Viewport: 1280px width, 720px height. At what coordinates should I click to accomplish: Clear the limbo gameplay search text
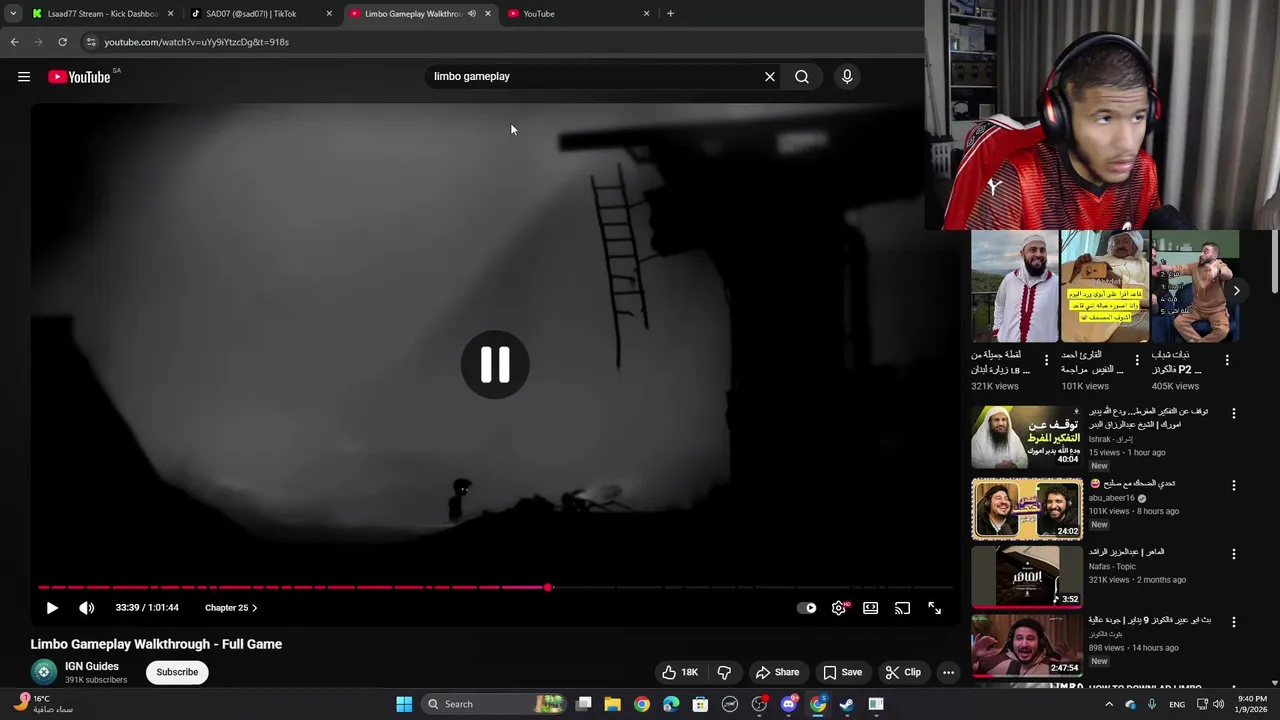(x=770, y=77)
